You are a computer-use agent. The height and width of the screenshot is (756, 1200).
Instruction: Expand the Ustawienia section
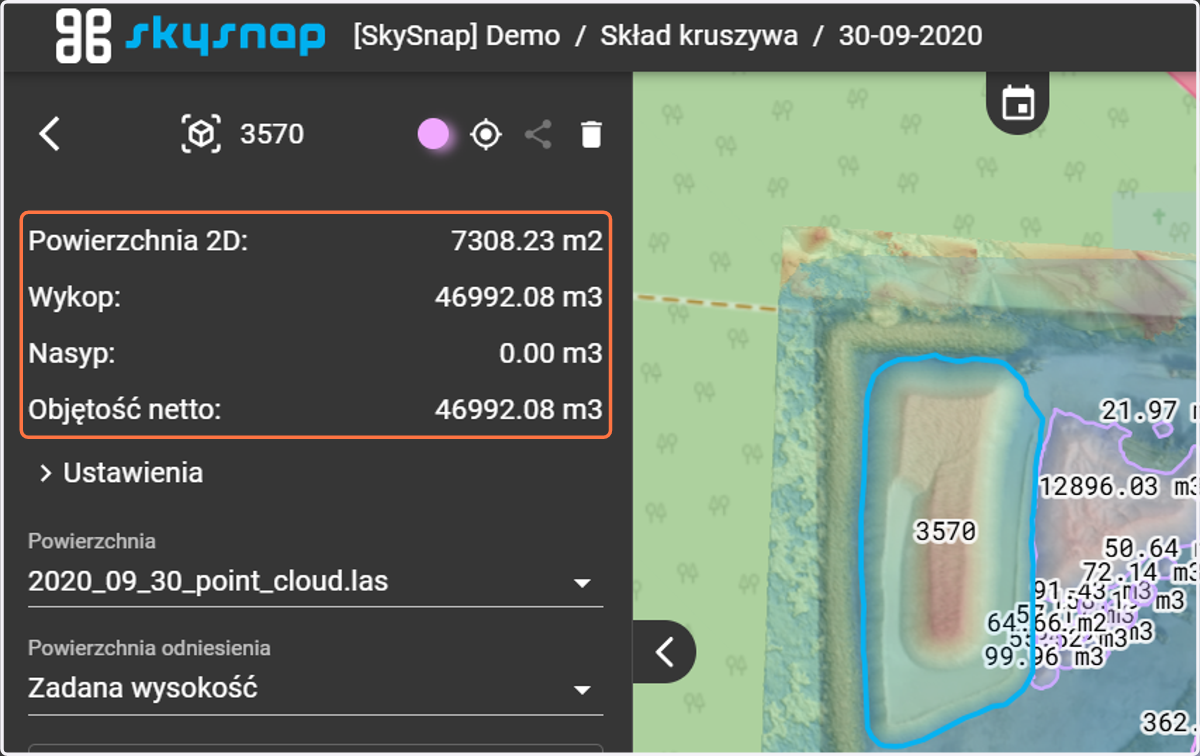pos(120,472)
